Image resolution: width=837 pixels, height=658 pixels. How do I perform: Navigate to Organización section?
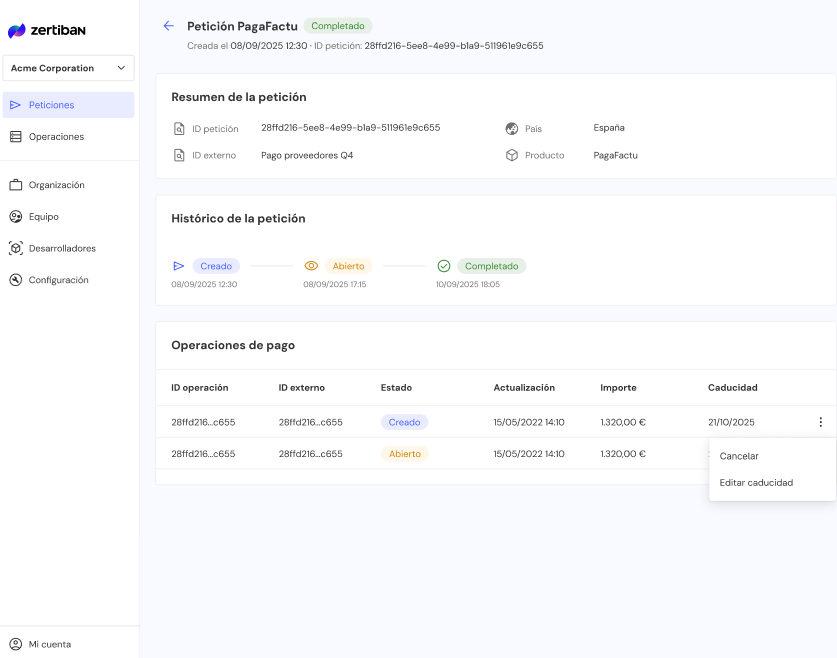pos(56,185)
